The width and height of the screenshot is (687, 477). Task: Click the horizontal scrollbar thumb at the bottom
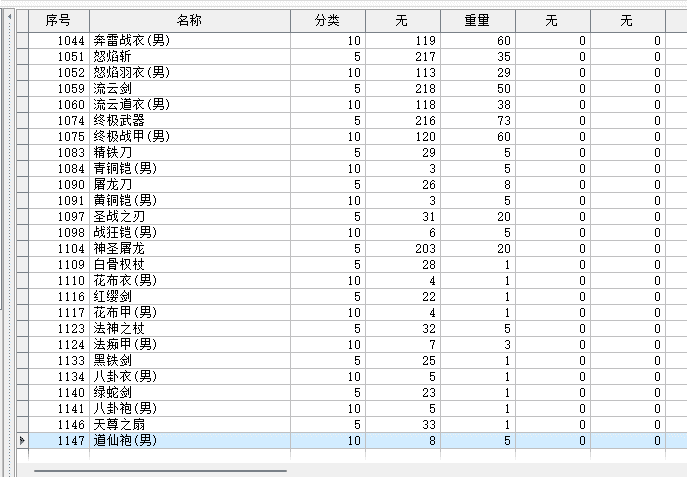click(x=160, y=471)
